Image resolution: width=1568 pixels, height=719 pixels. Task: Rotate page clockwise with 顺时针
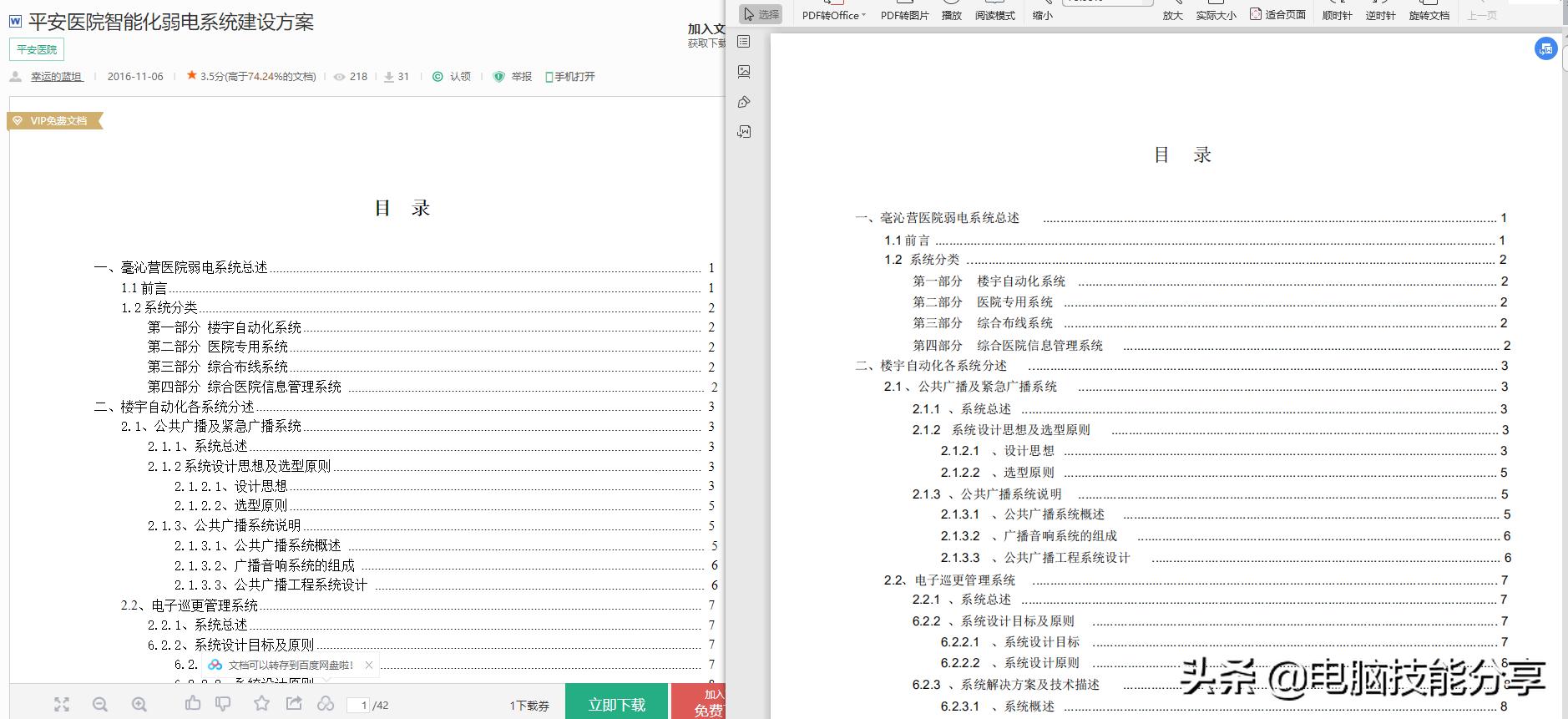point(1337,15)
